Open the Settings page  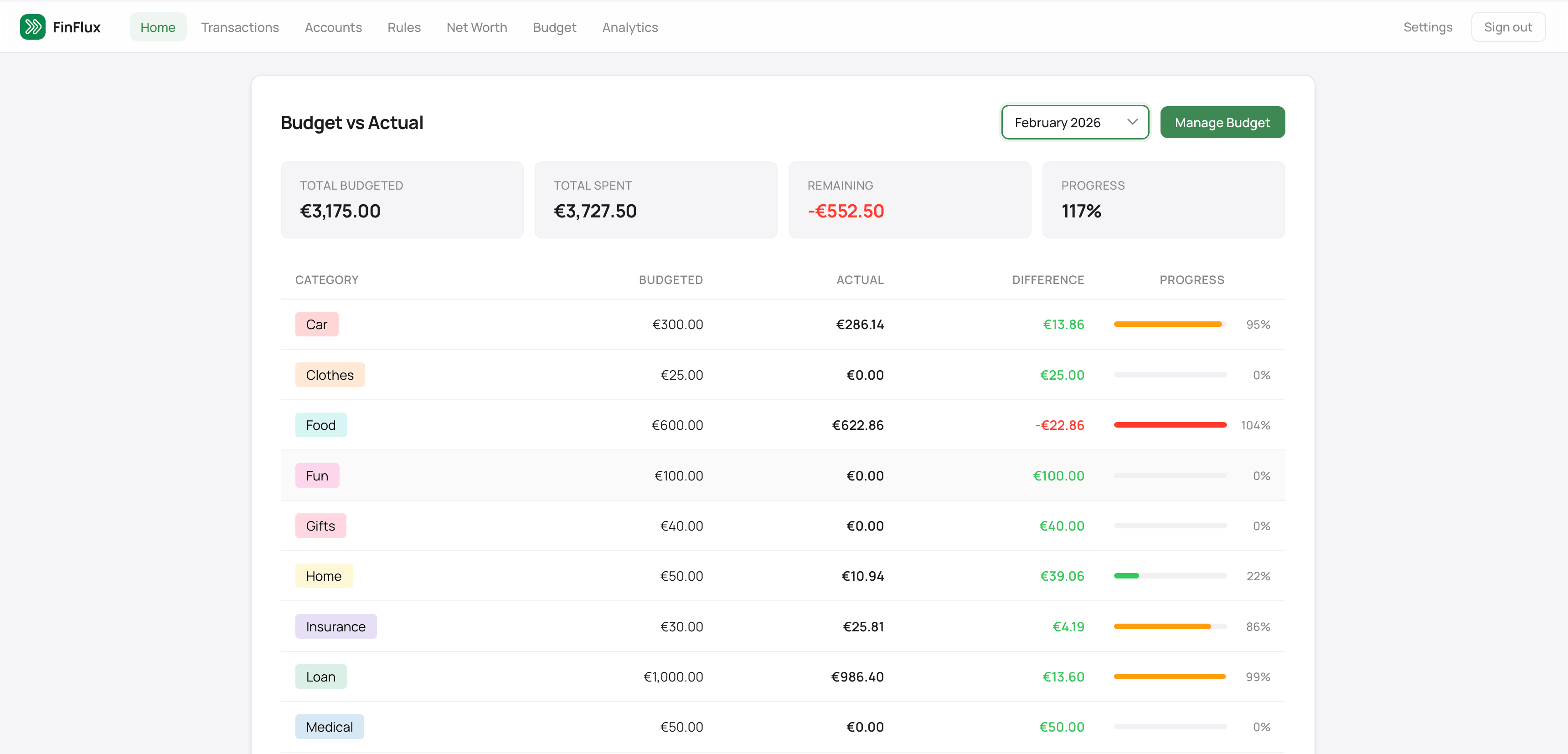(1428, 27)
